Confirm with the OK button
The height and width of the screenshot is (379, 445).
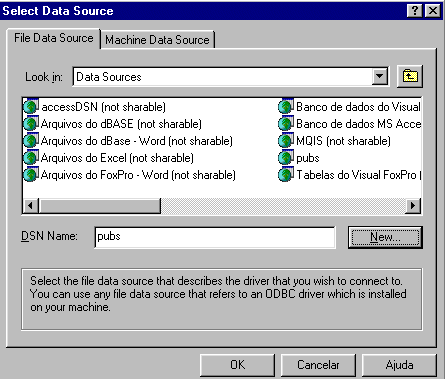(x=237, y=365)
